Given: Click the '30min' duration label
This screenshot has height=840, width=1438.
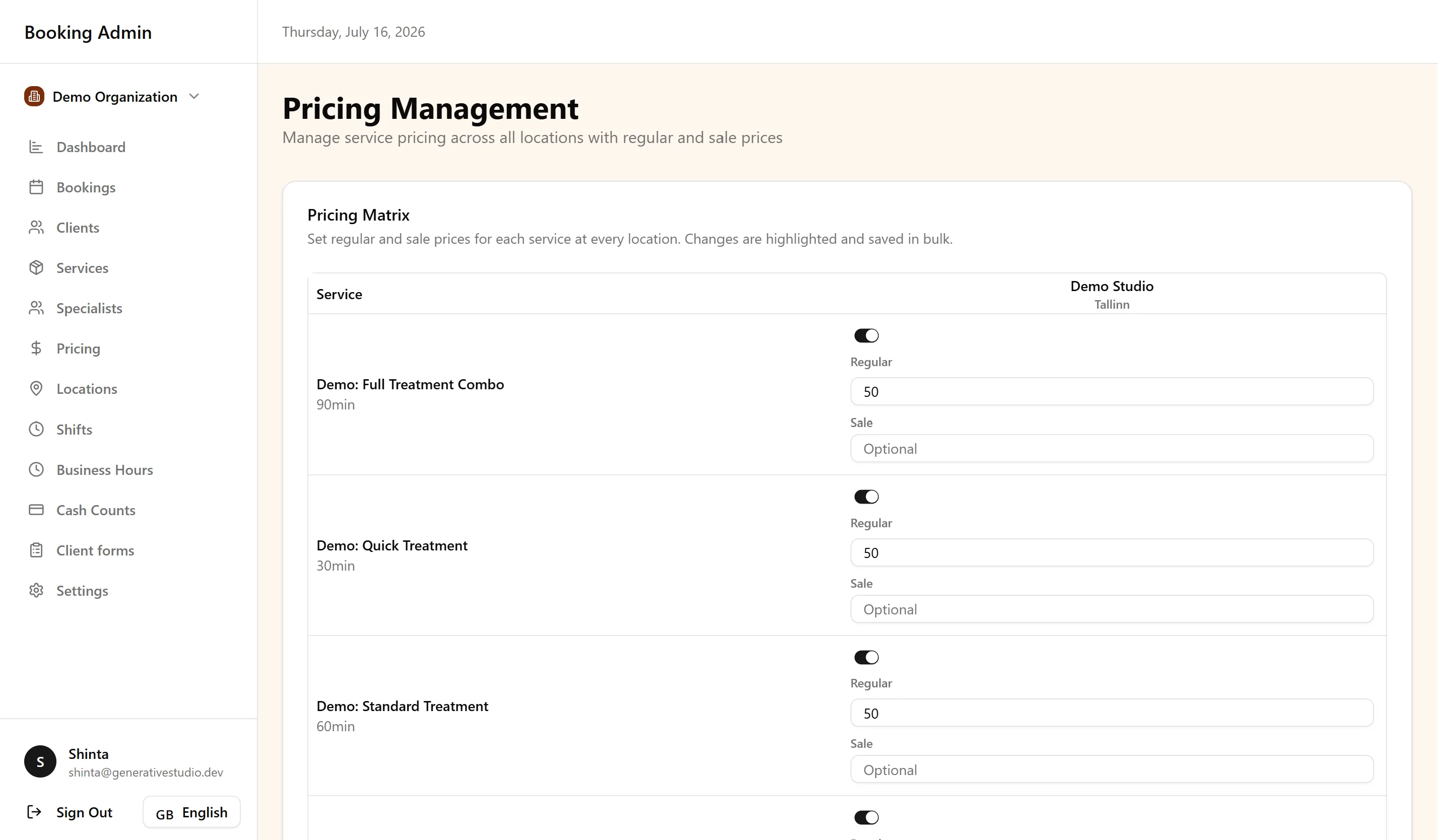Looking at the screenshot, I should 336,566.
